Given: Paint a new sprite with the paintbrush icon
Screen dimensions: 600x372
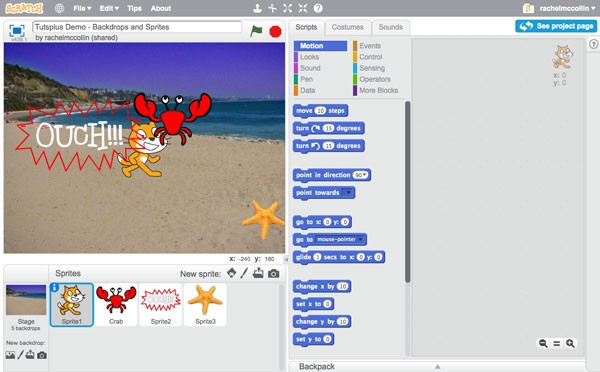Looking at the screenshot, I should point(244,273).
